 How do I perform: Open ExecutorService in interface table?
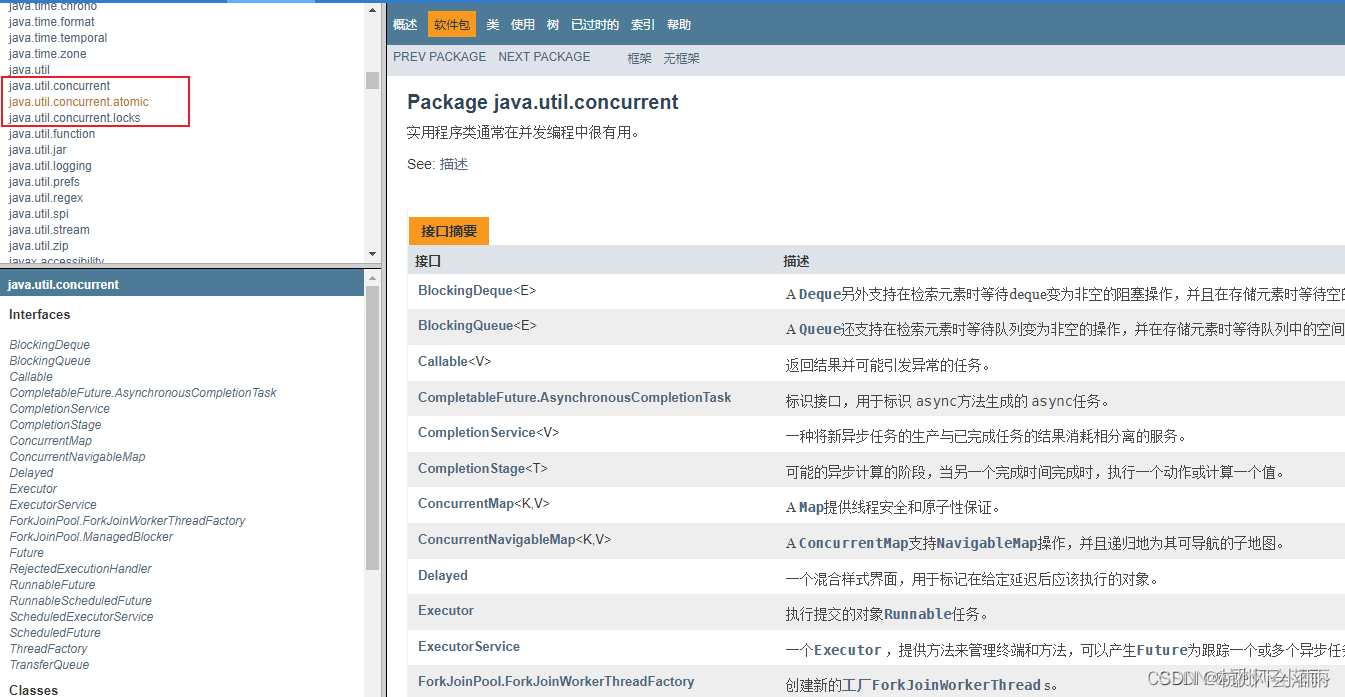pos(469,647)
